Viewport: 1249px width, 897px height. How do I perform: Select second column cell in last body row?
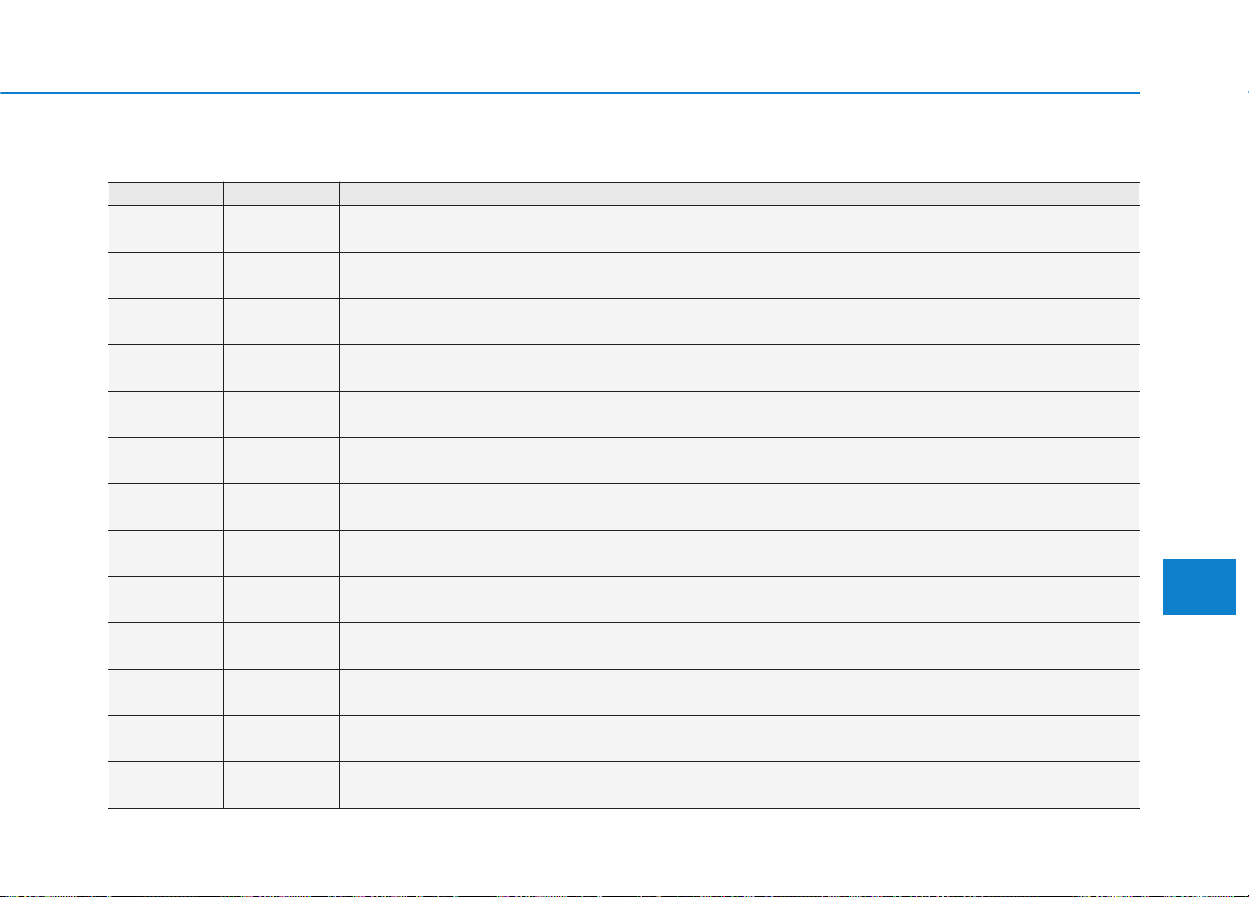281,785
